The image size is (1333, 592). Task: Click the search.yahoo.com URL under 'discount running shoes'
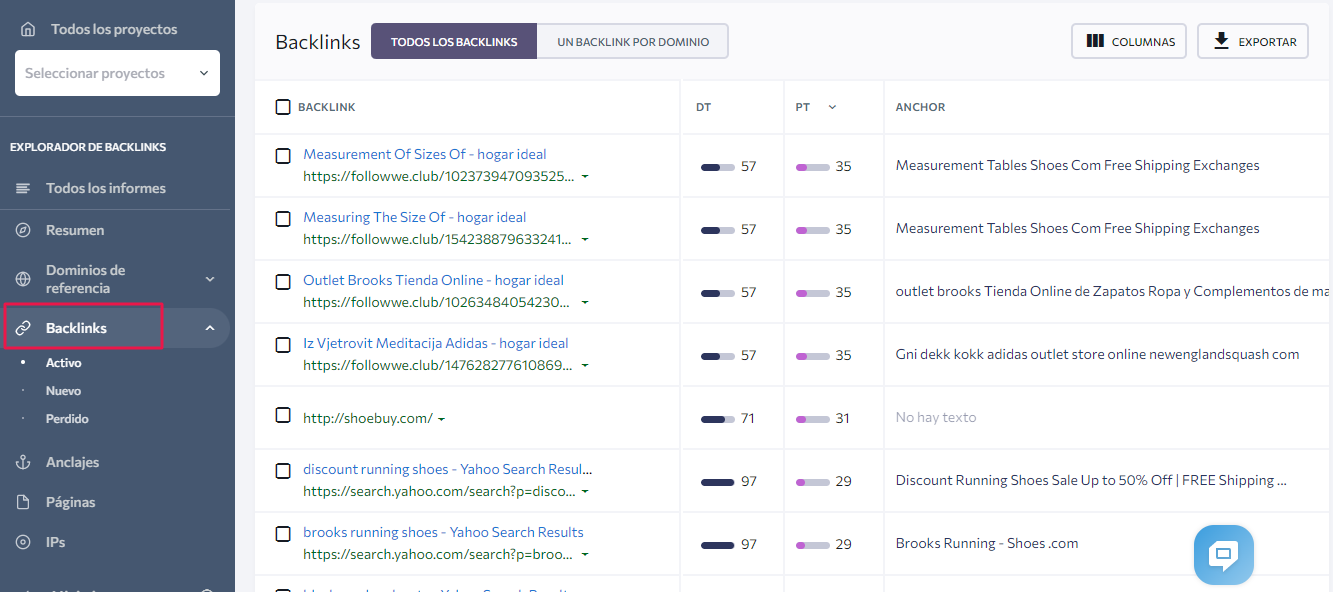(438, 491)
